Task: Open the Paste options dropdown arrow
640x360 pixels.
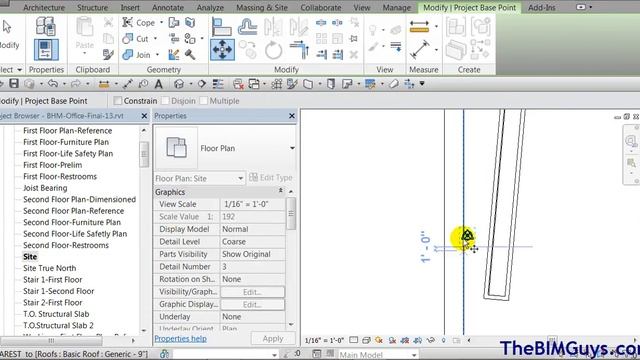Action: click(x=85, y=53)
